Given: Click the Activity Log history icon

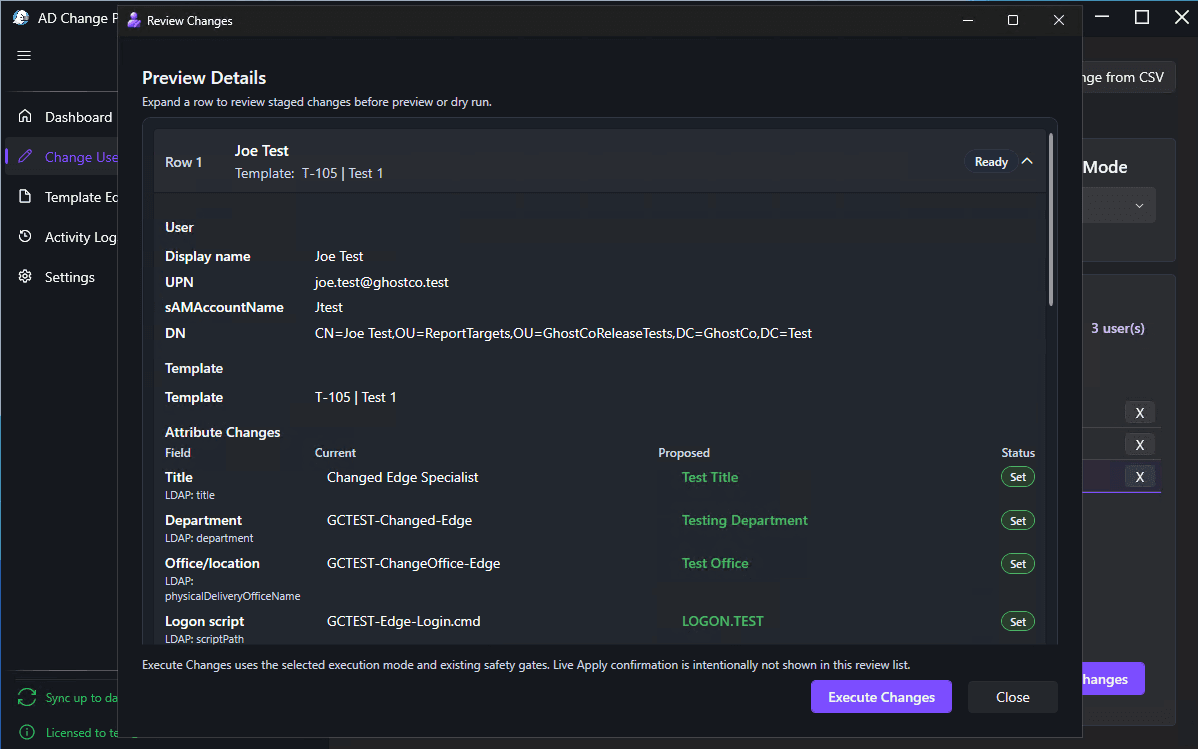Looking at the screenshot, I should (25, 236).
